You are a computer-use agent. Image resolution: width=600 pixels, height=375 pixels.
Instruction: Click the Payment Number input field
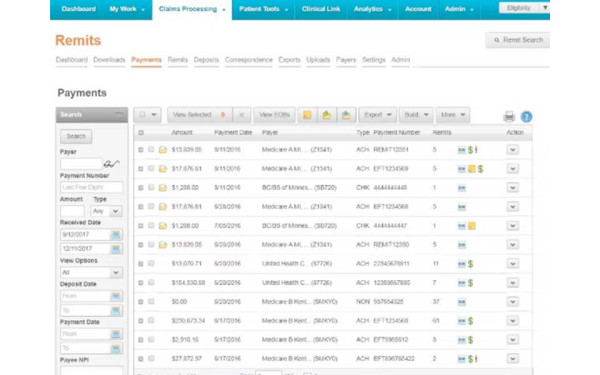point(91,187)
